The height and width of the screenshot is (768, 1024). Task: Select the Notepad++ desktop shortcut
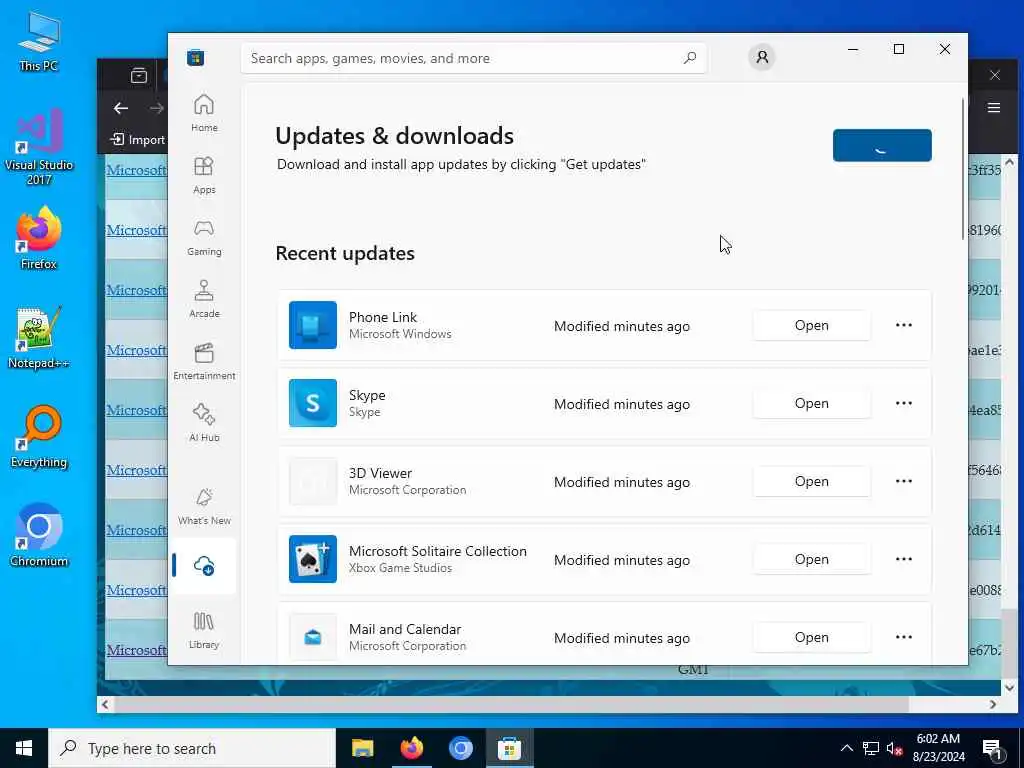(39, 338)
